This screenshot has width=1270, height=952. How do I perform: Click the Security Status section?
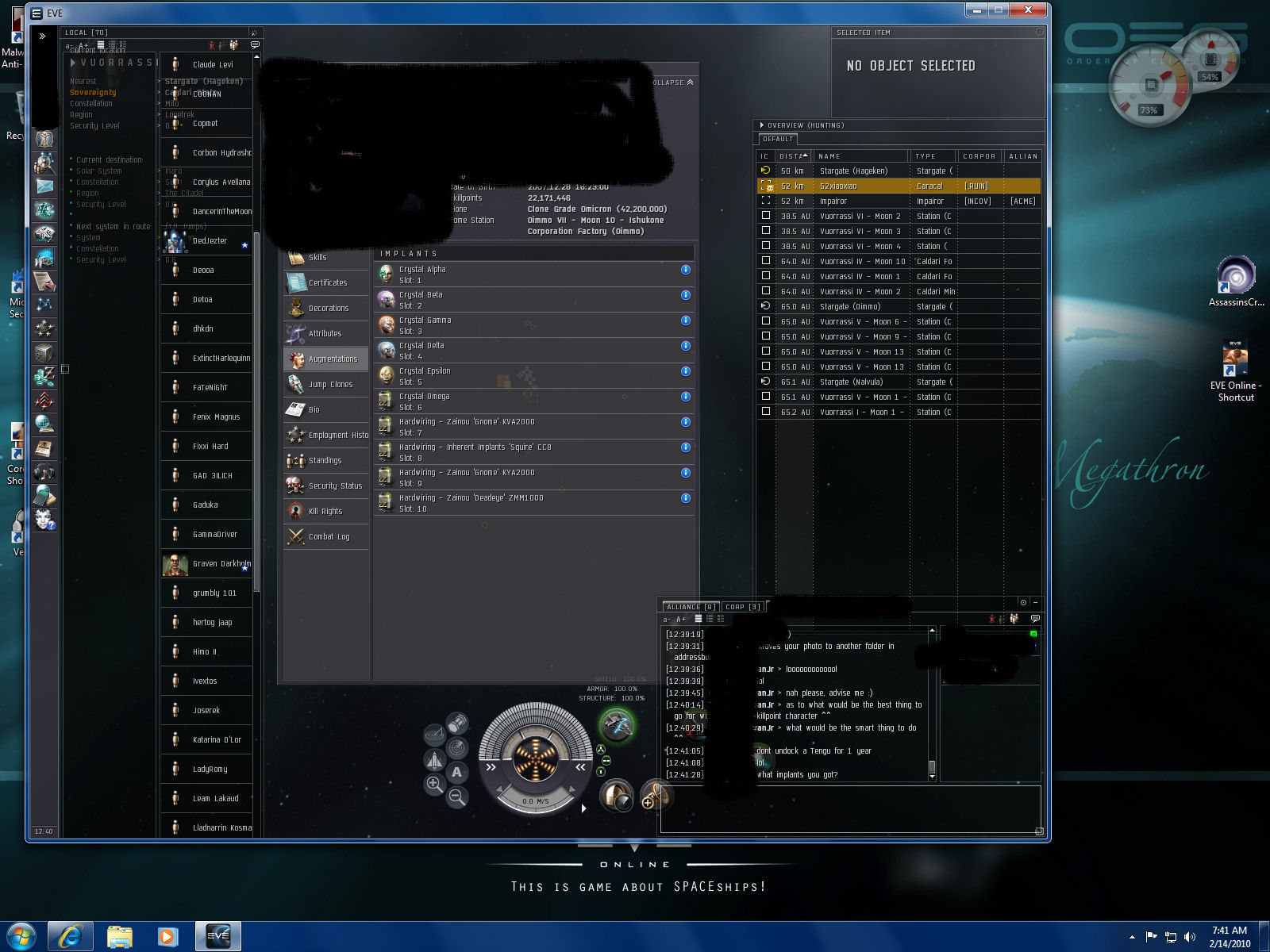(326, 486)
